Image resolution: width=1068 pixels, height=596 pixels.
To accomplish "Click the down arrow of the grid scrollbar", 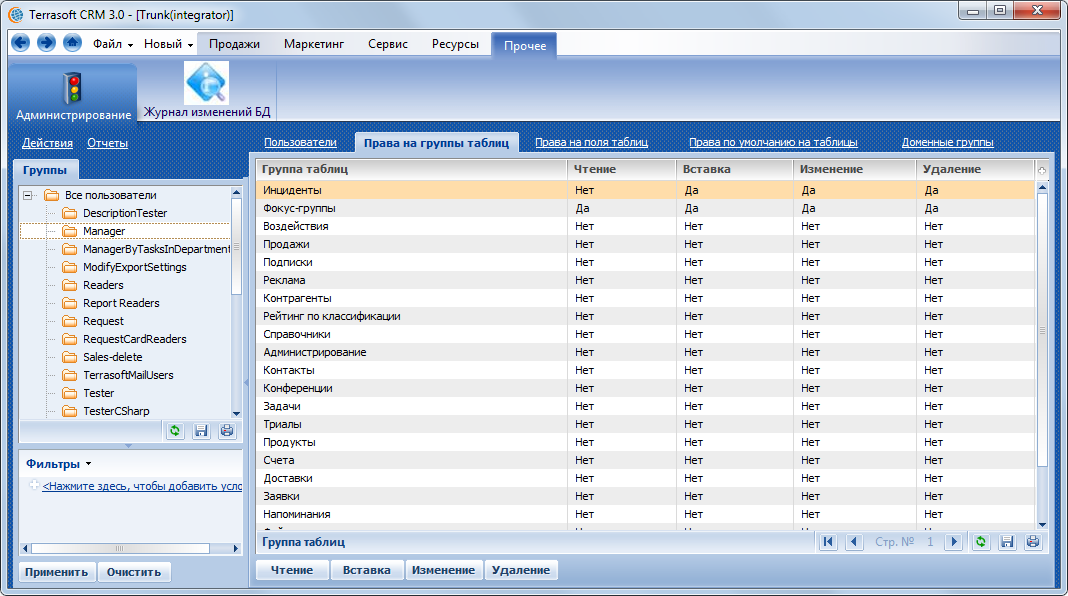I will click(1042, 524).
